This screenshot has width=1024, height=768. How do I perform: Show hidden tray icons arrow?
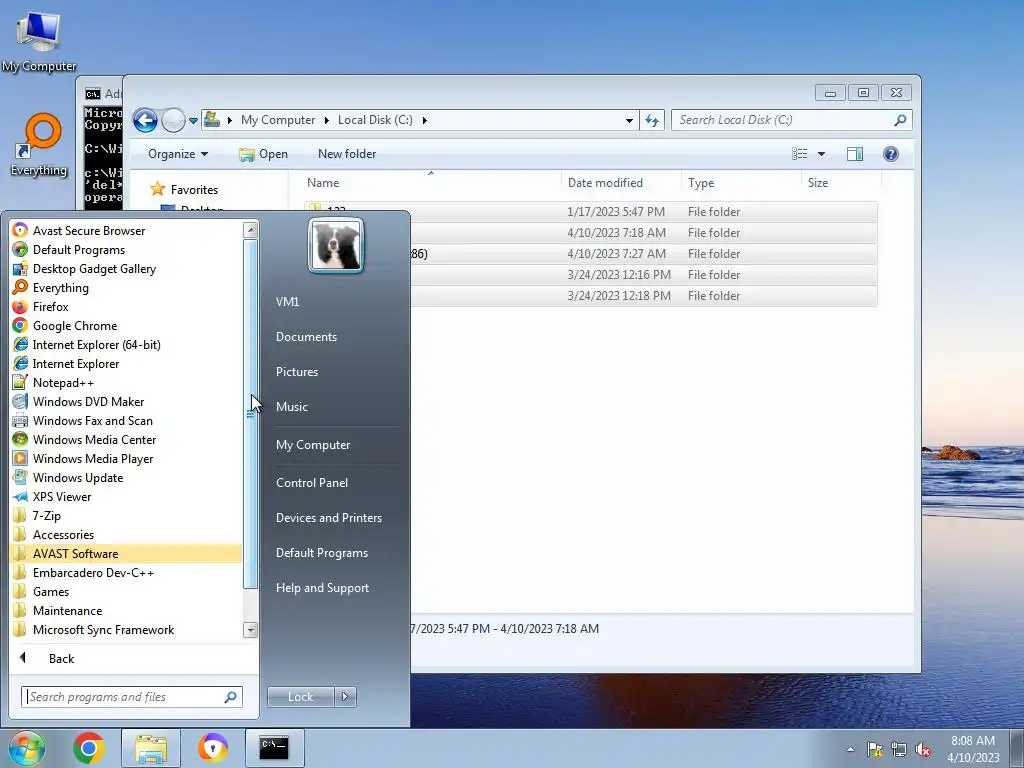[850, 749]
